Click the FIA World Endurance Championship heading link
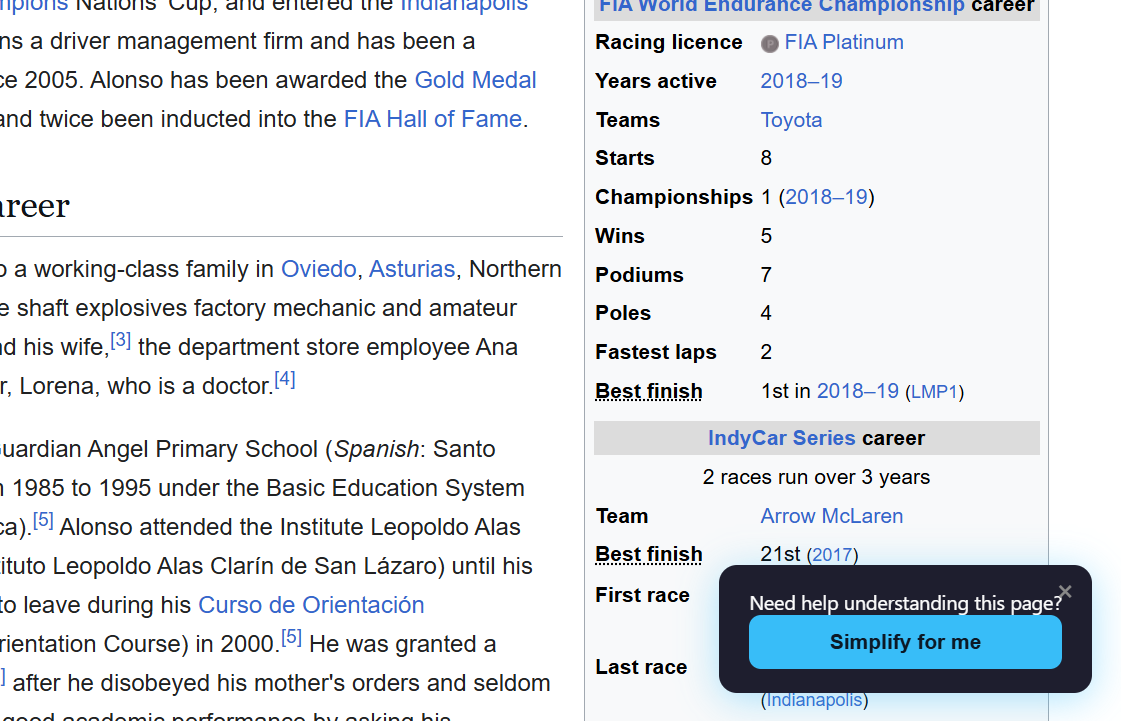Image resolution: width=1121 pixels, height=721 pixels. pyautogui.click(x=781, y=6)
